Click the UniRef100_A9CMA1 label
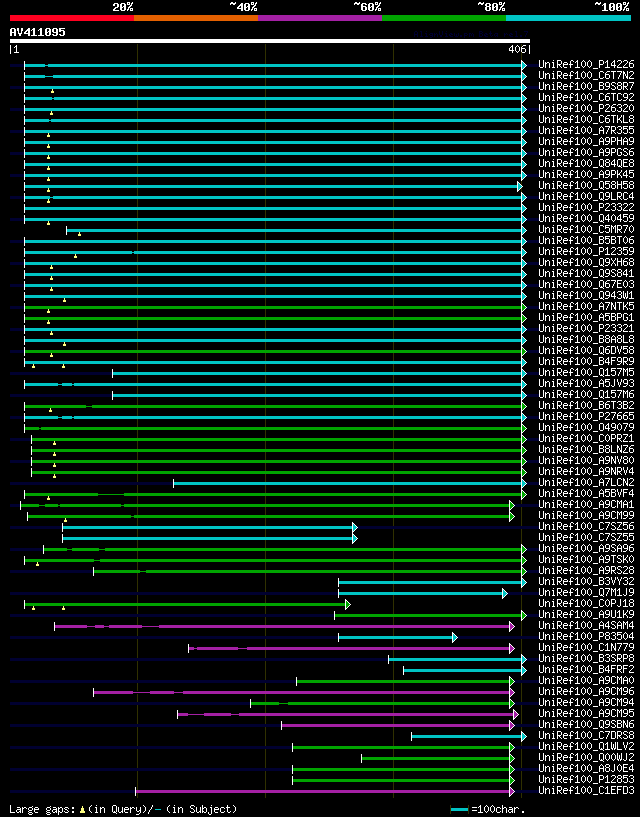This screenshot has height=817, width=640. (586, 504)
